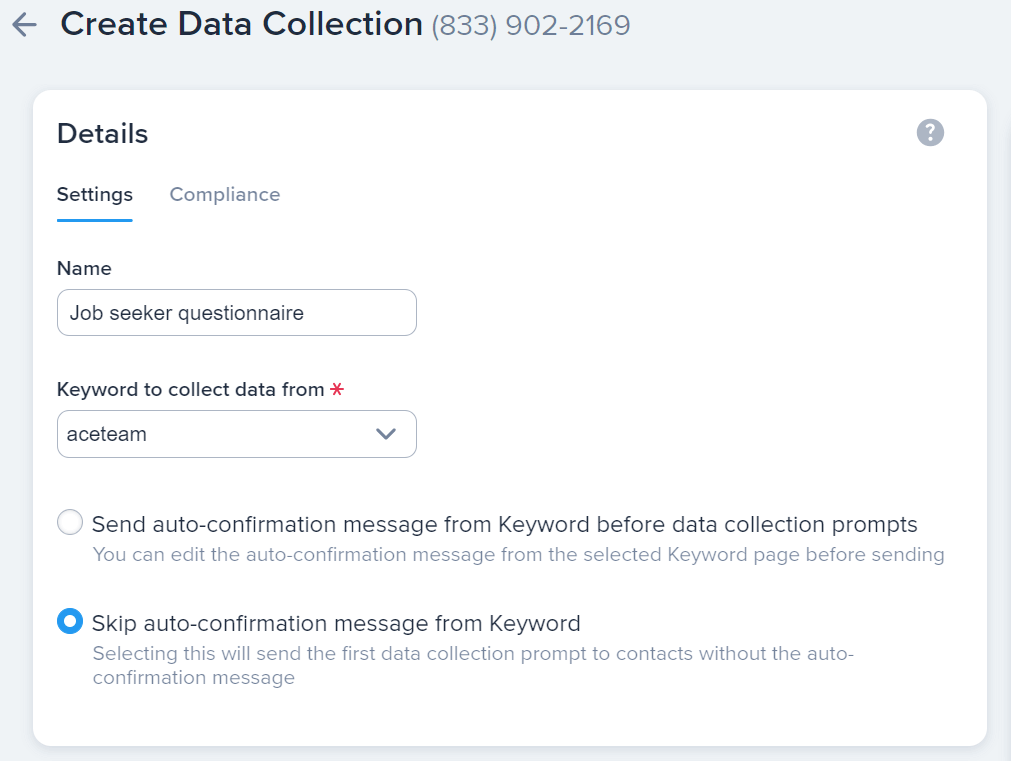Click the back arrow next to Create Data Collection

[22, 24]
